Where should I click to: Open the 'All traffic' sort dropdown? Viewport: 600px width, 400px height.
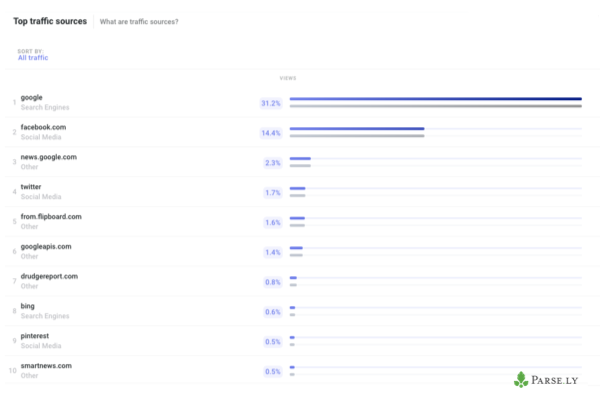(x=33, y=58)
